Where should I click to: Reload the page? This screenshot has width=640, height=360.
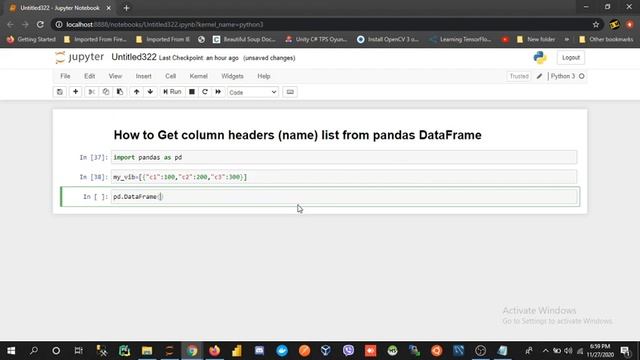[40, 24]
